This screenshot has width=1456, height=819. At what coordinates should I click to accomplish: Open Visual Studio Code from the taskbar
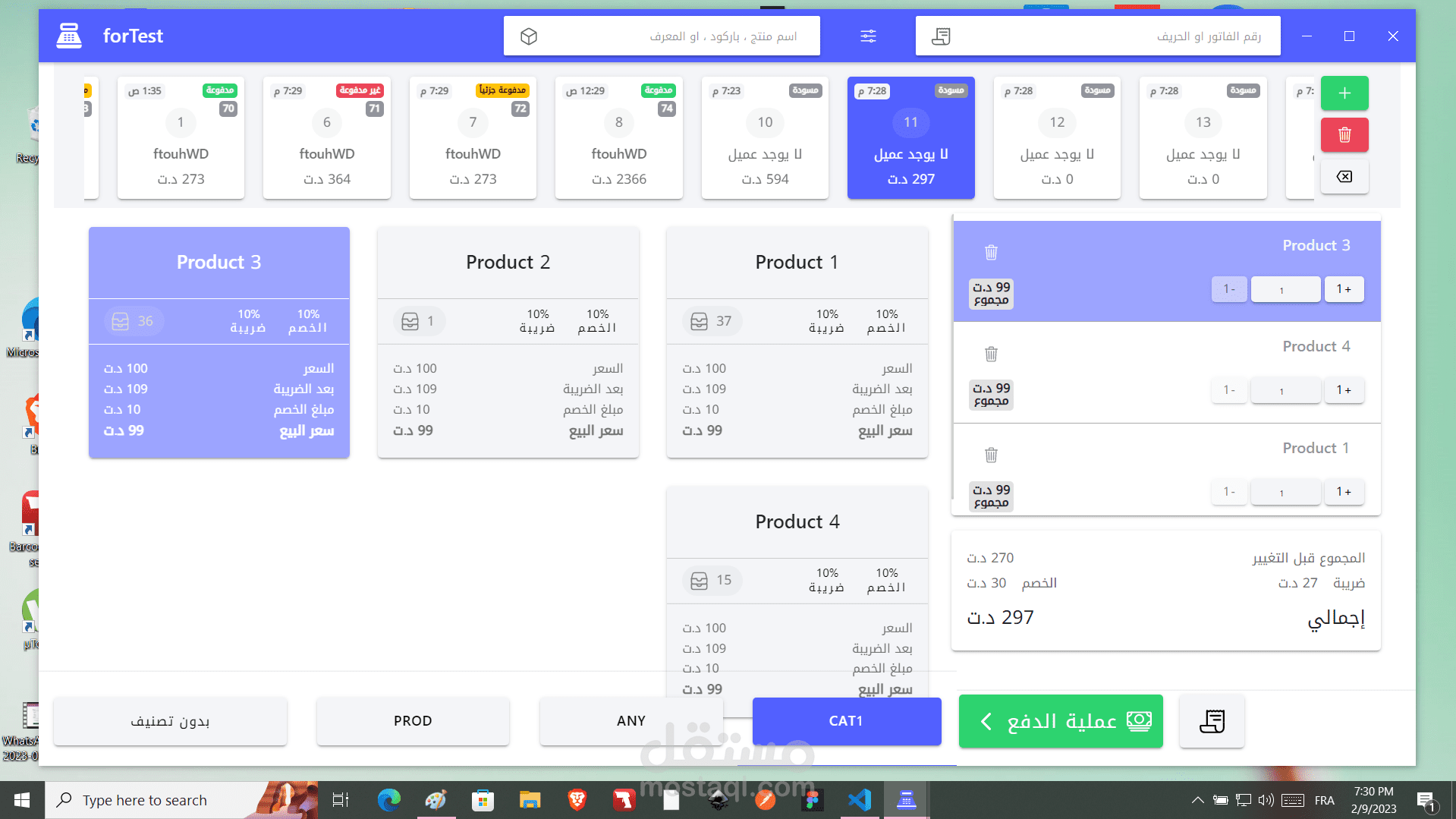[x=860, y=800]
